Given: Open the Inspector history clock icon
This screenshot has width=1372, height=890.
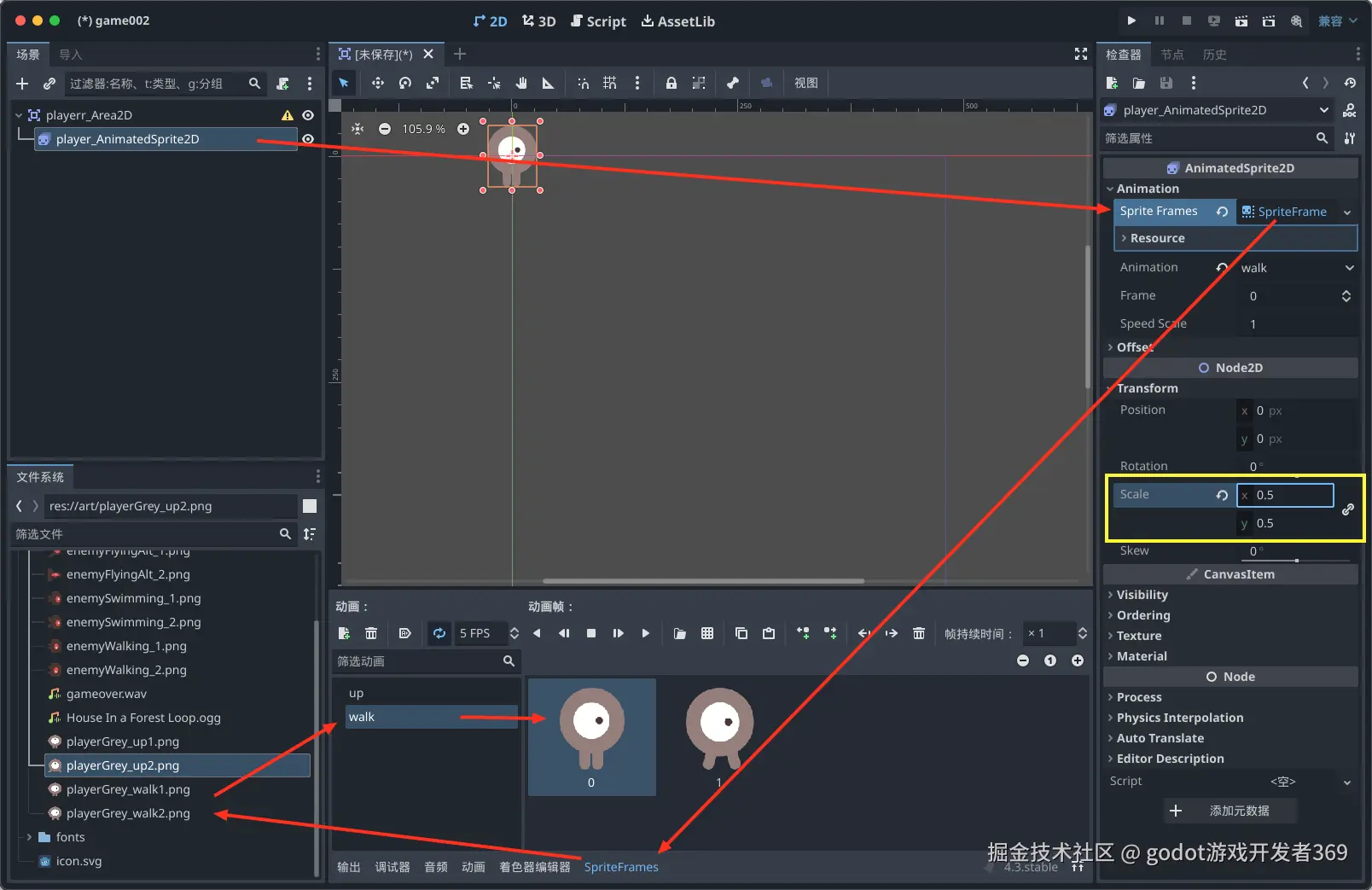Looking at the screenshot, I should coord(1350,83).
